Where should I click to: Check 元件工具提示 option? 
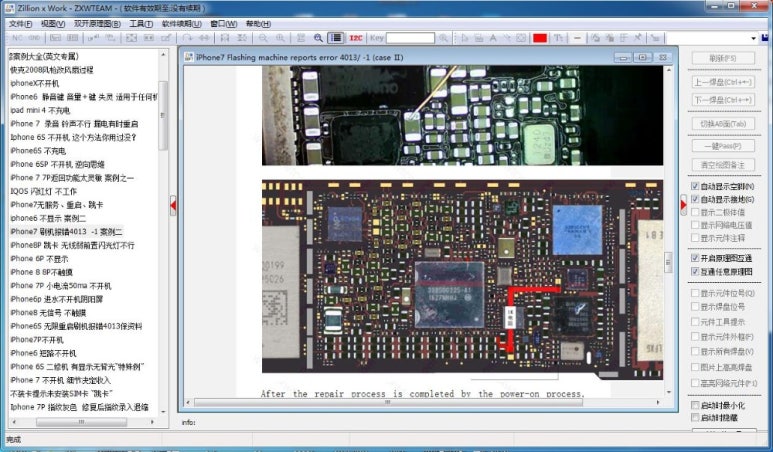(695, 321)
